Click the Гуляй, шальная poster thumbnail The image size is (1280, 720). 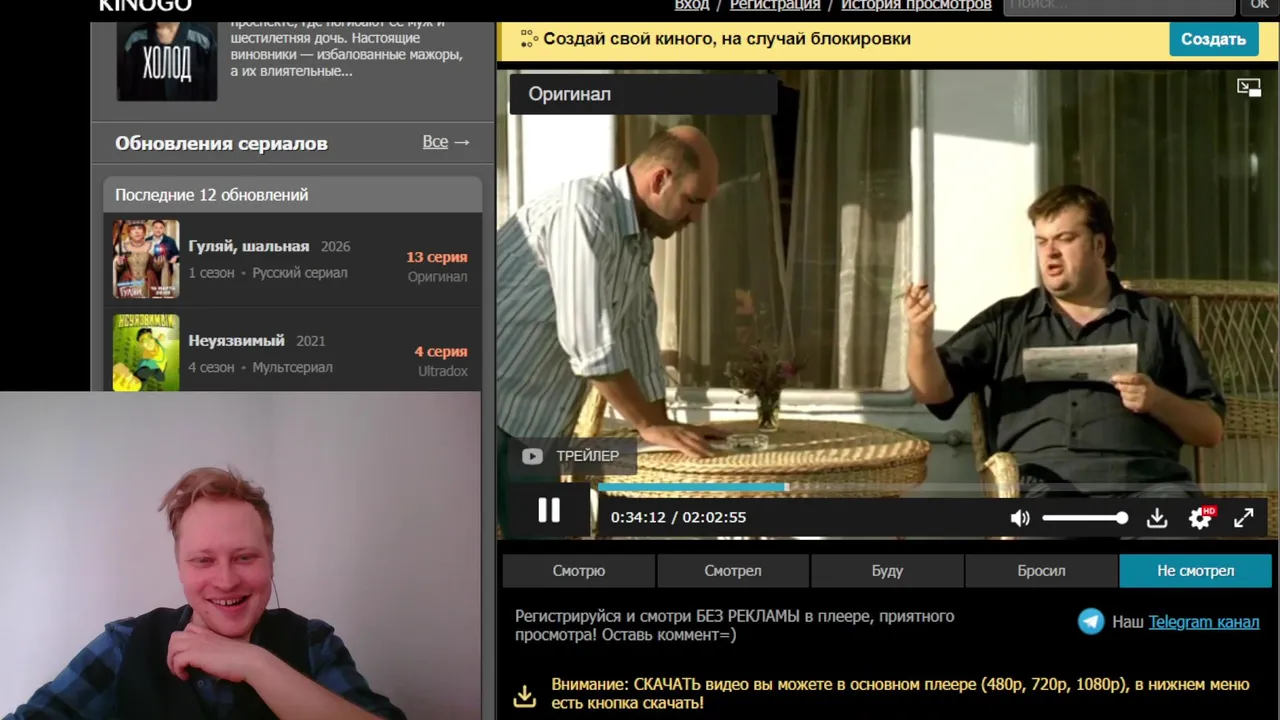(146, 259)
